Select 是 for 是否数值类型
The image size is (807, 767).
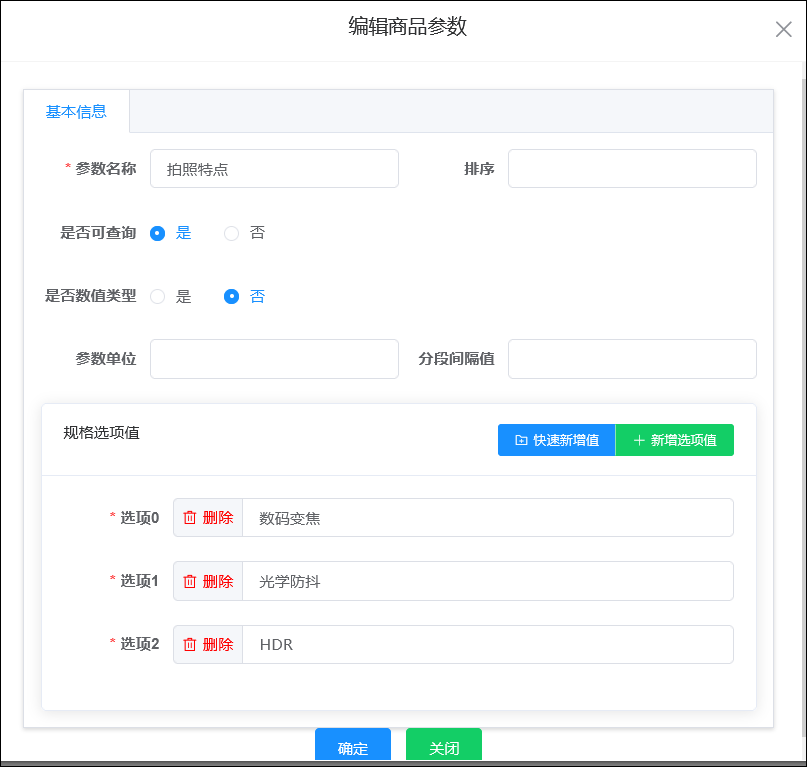(157, 296)
